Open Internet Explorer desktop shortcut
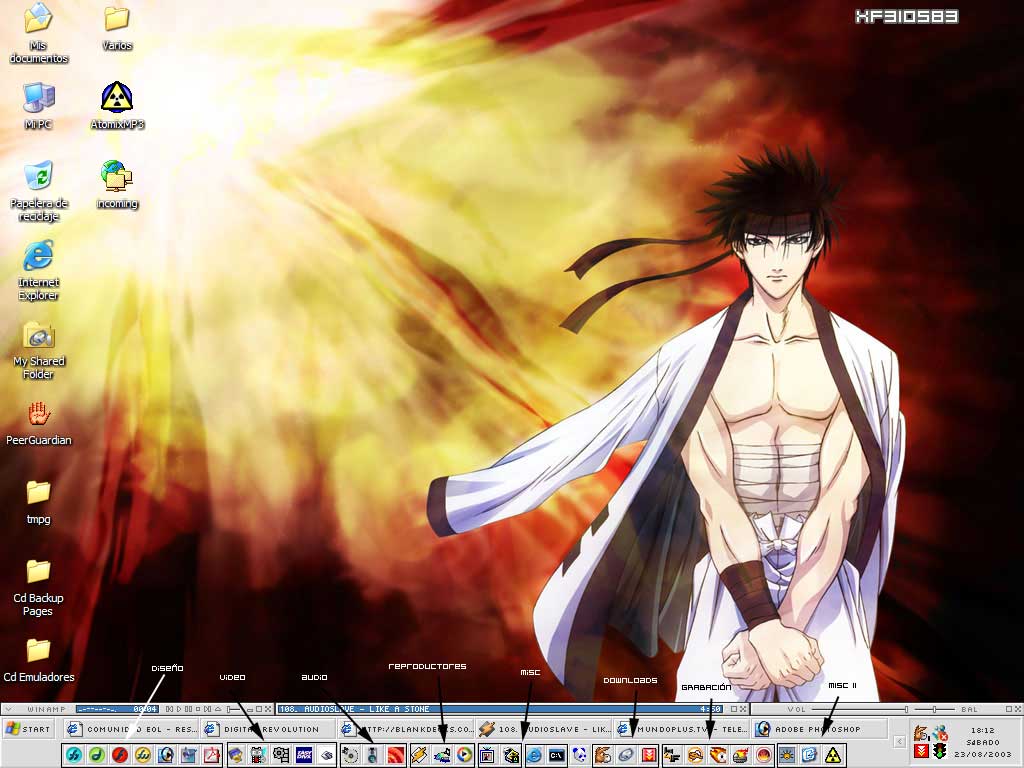The height and width of the screenshot is (768, 1024). [39, 270]
